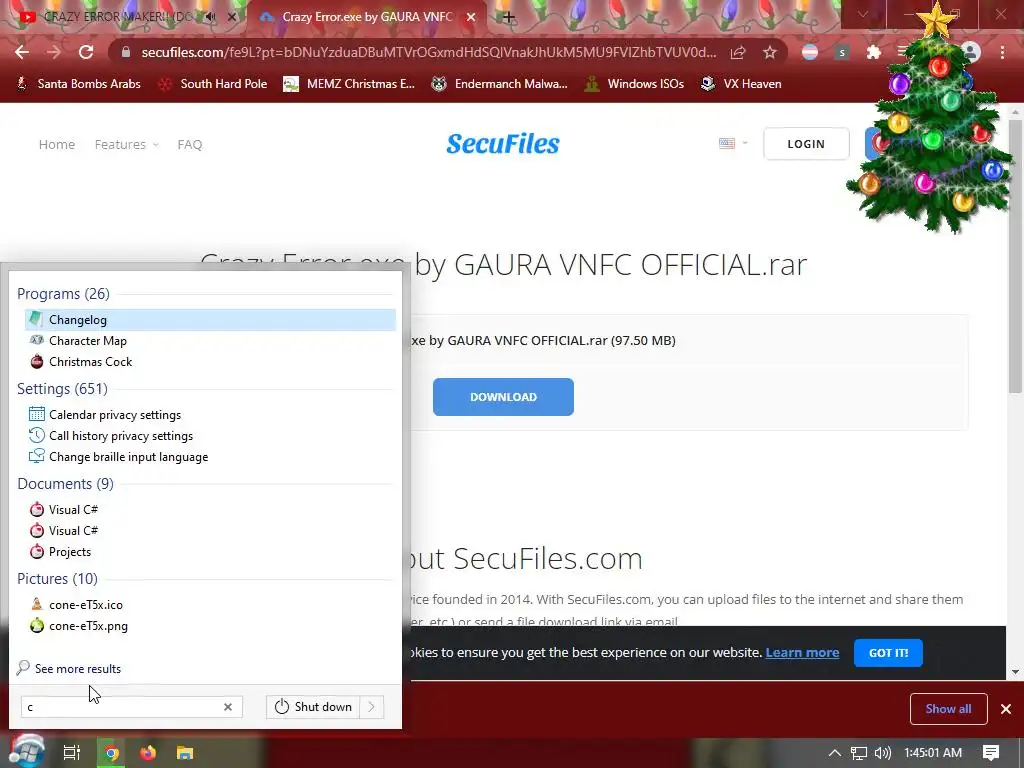Switch to Chrome in the taskbar
The width and height of the screenshot is (1024, 768).
(112, 753)
